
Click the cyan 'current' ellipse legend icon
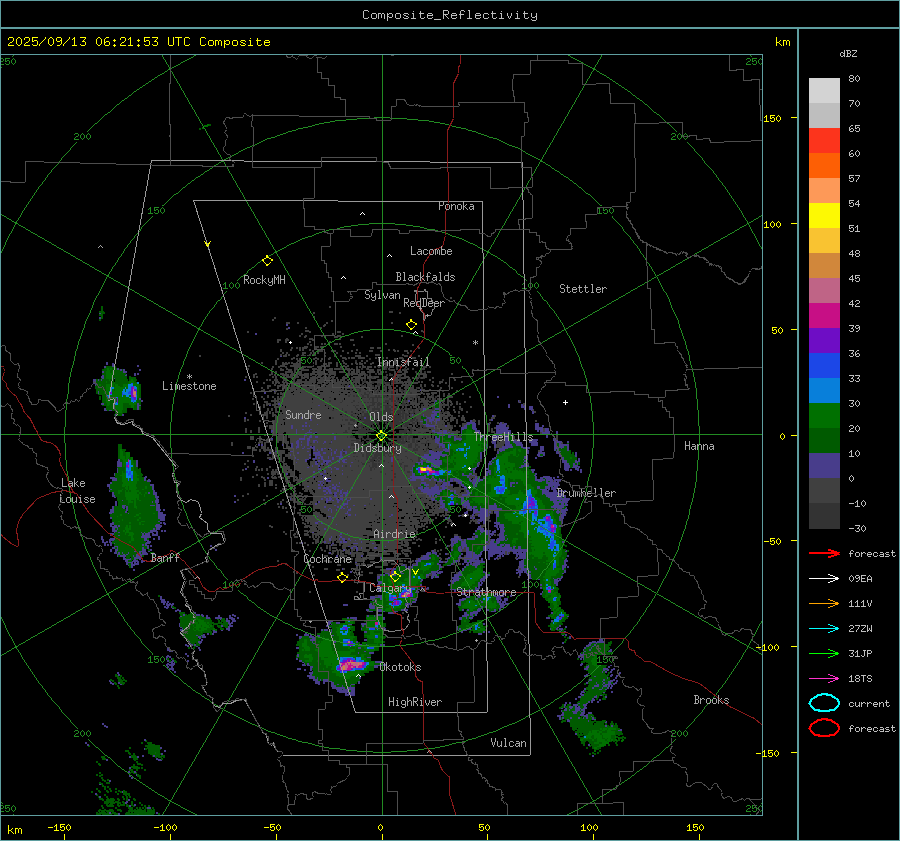[824, 703]
